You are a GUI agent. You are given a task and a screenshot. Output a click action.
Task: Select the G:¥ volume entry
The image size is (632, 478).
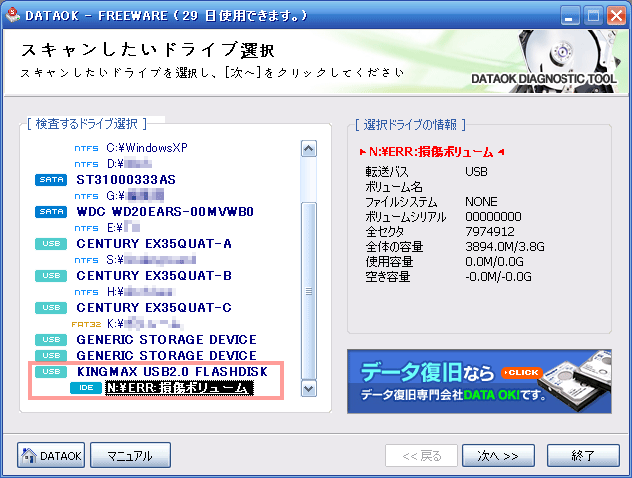(135, 196)
